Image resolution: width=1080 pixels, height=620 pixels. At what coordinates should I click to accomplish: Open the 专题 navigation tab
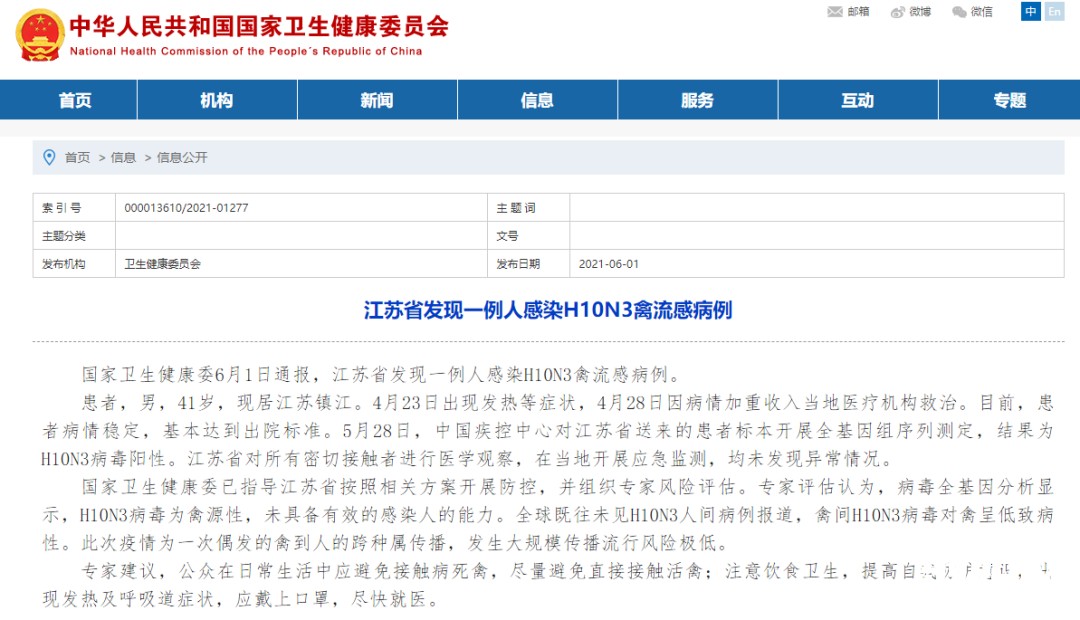1010,100
